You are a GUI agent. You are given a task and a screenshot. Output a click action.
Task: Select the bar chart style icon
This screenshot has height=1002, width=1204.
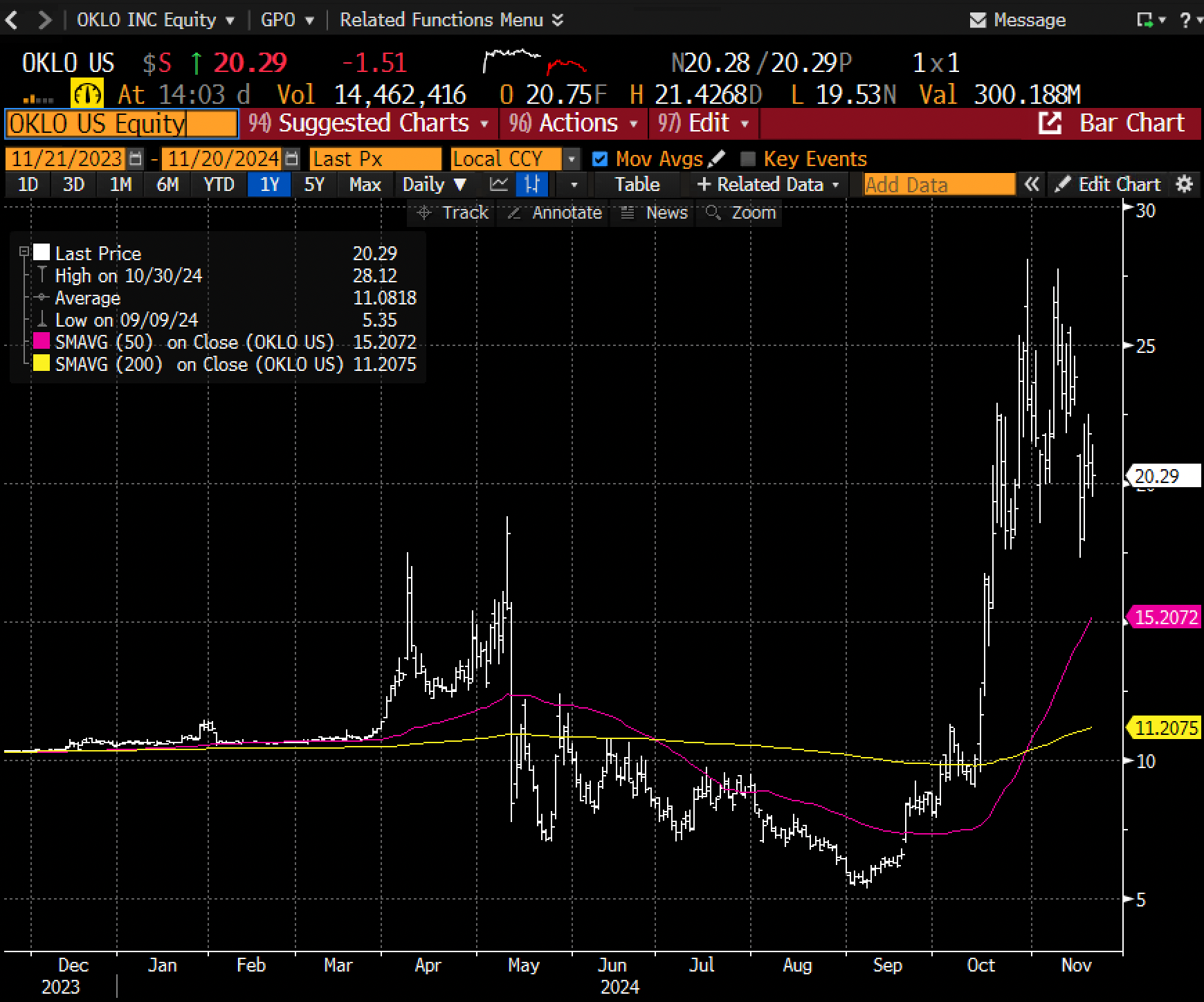(x=533, y=185)
